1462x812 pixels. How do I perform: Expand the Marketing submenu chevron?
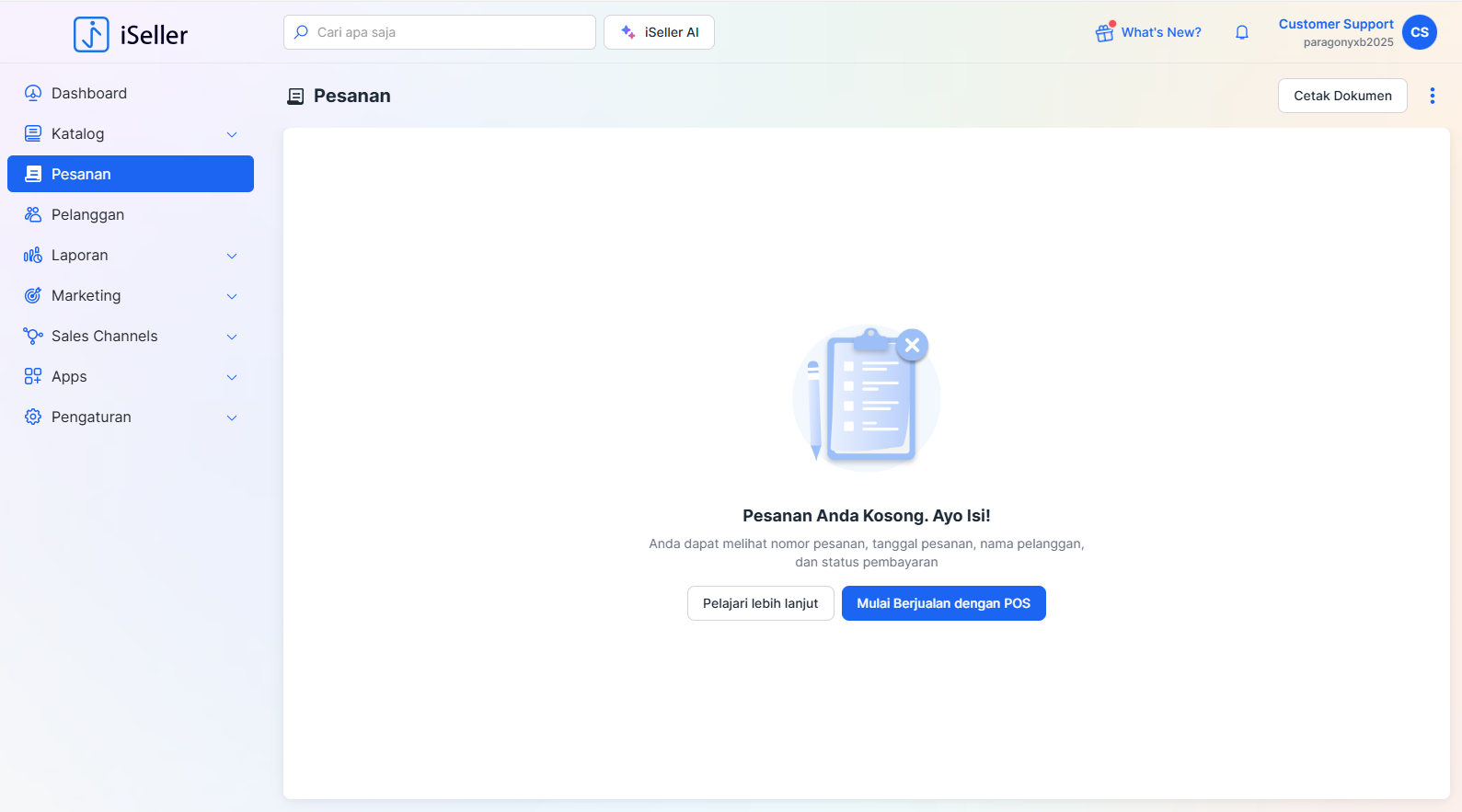(232, 296)
